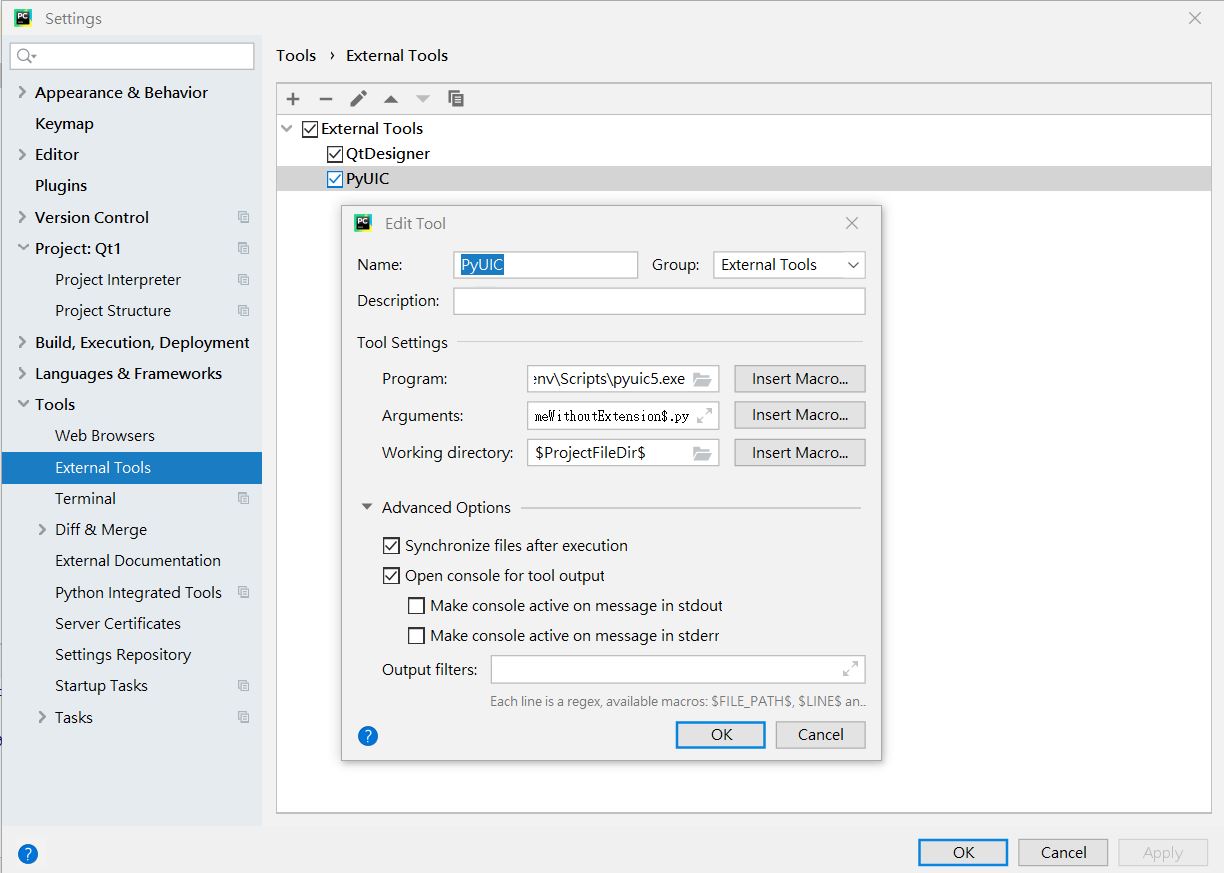Click project-level icon beside Project Interpreter
Viewport: 1224px width, 873px height.
click(244, 280)
